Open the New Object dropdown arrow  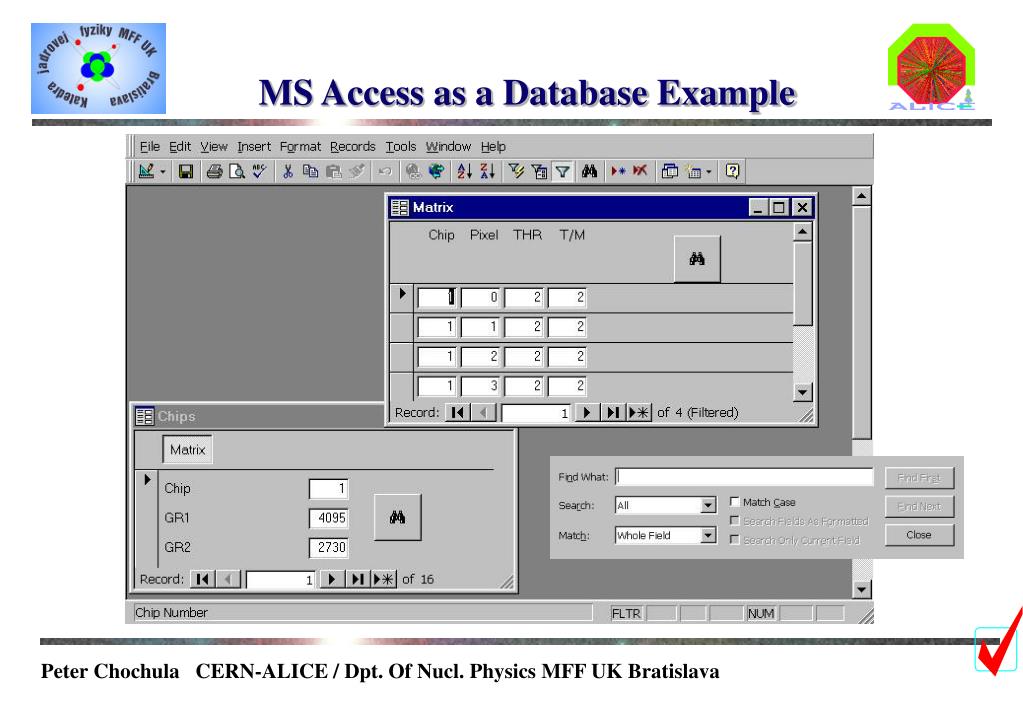pos(709,172)
